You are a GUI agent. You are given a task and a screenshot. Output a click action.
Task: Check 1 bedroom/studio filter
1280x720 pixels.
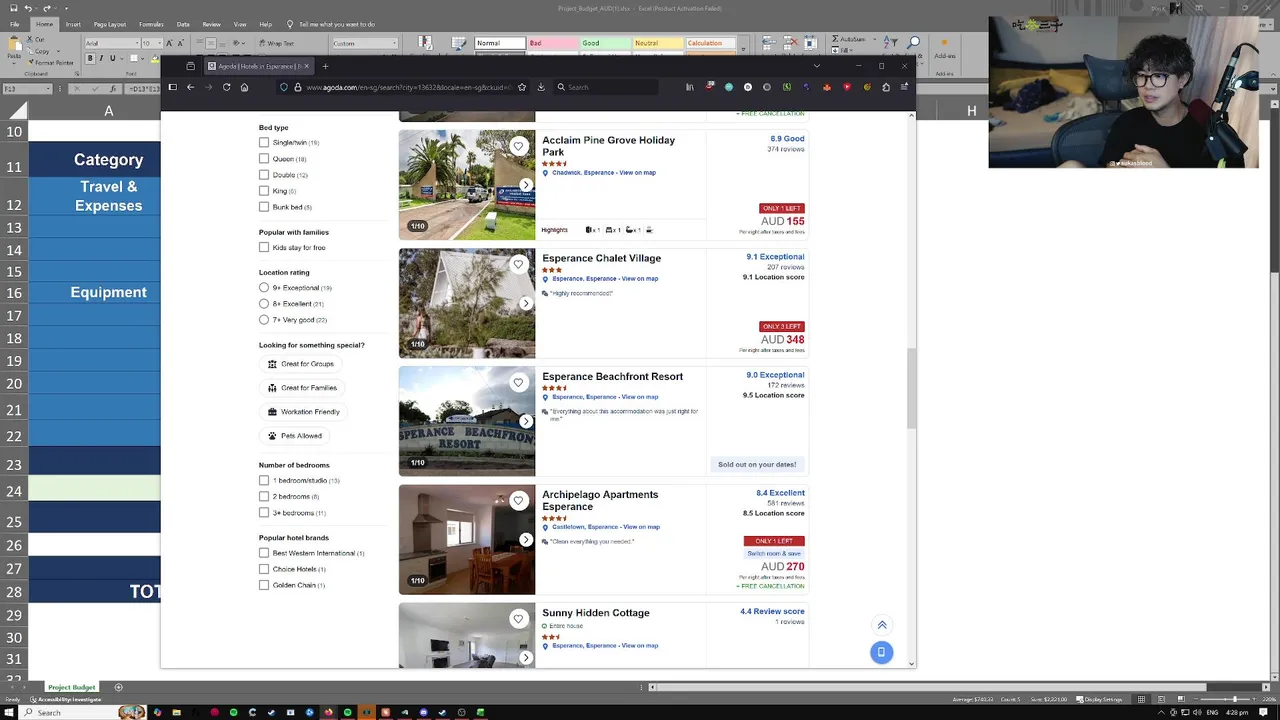click(264, 481)
